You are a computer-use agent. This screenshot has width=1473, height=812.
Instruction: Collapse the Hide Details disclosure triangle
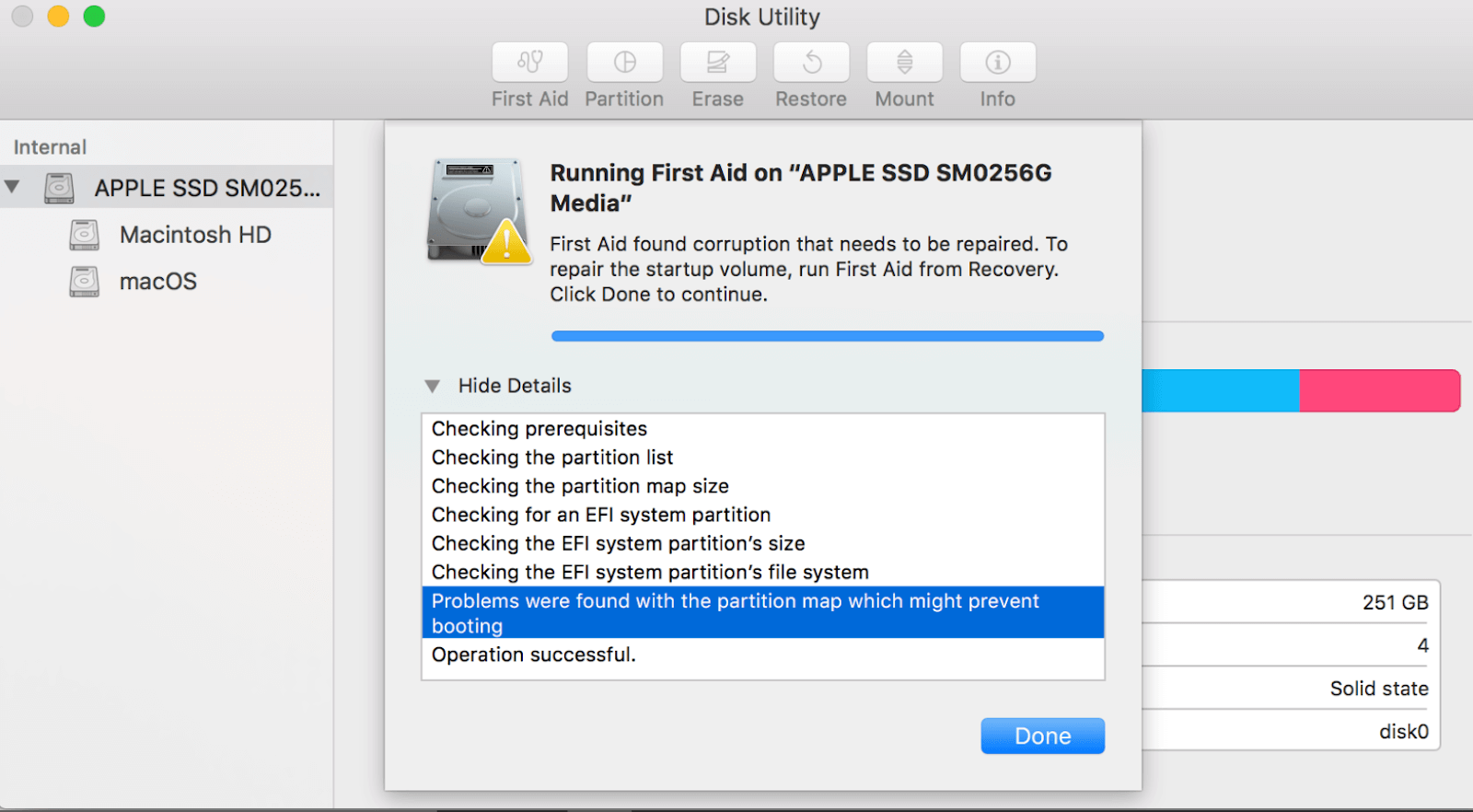432,386
